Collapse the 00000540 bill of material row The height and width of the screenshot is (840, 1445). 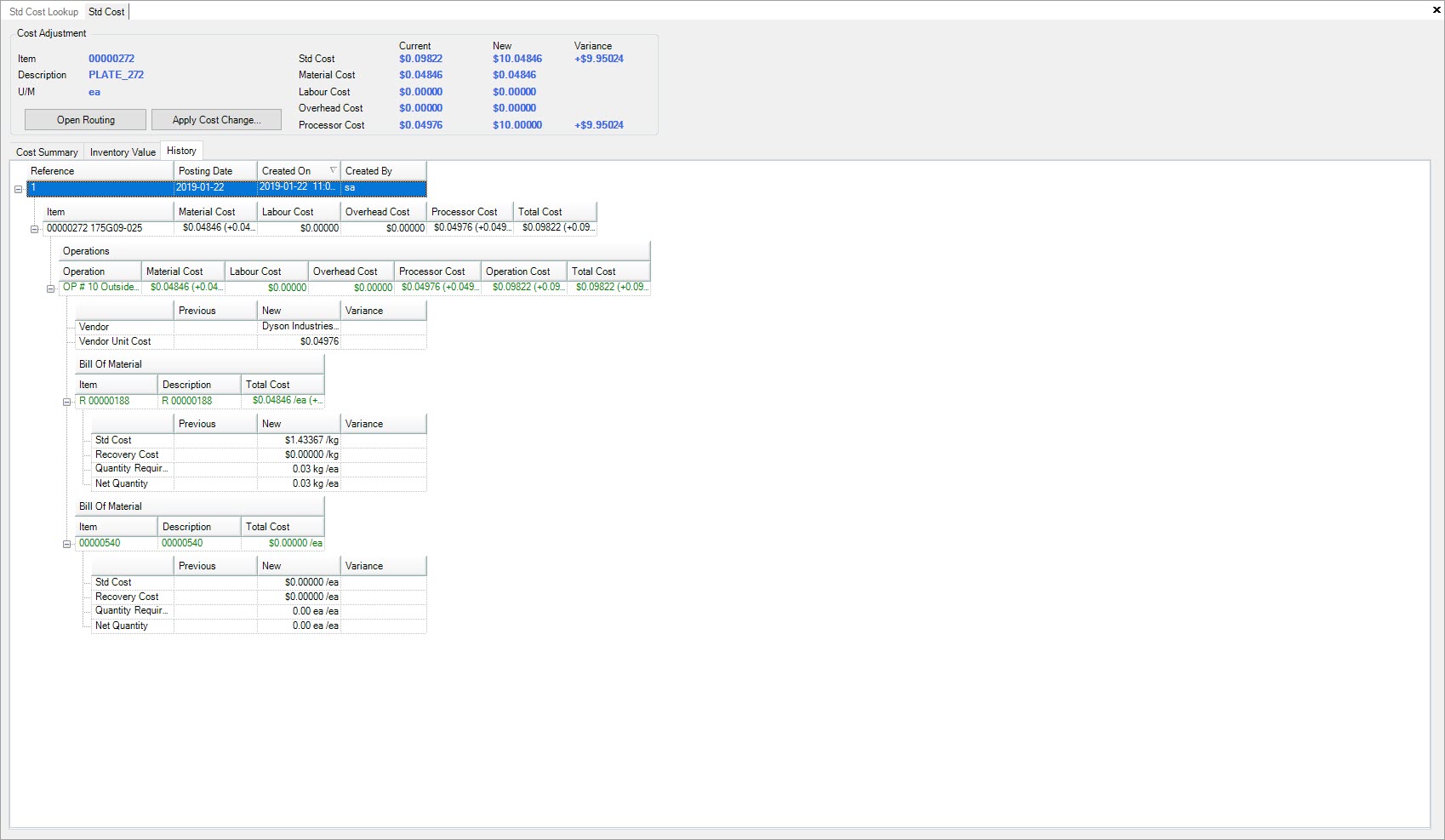click(x=66, y=544)
